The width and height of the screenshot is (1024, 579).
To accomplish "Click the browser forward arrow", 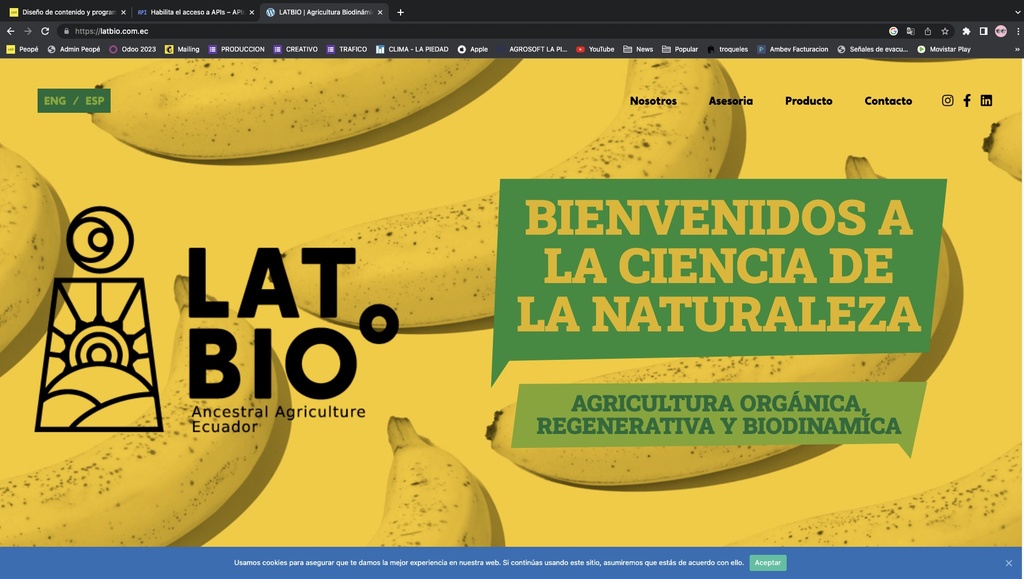I will pos(27,31).
